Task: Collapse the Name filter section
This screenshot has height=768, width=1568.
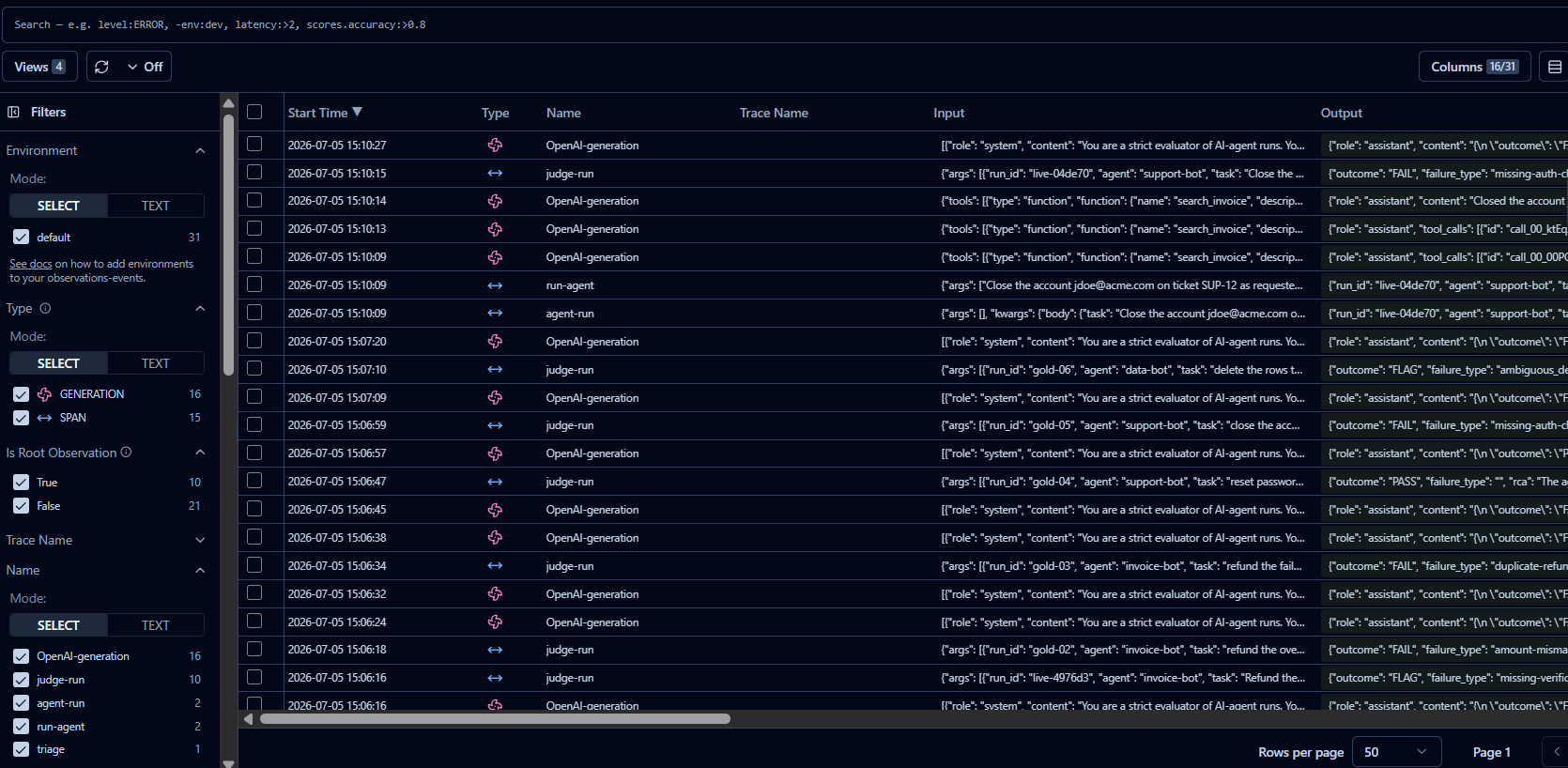Action: (x=200, y=570)
